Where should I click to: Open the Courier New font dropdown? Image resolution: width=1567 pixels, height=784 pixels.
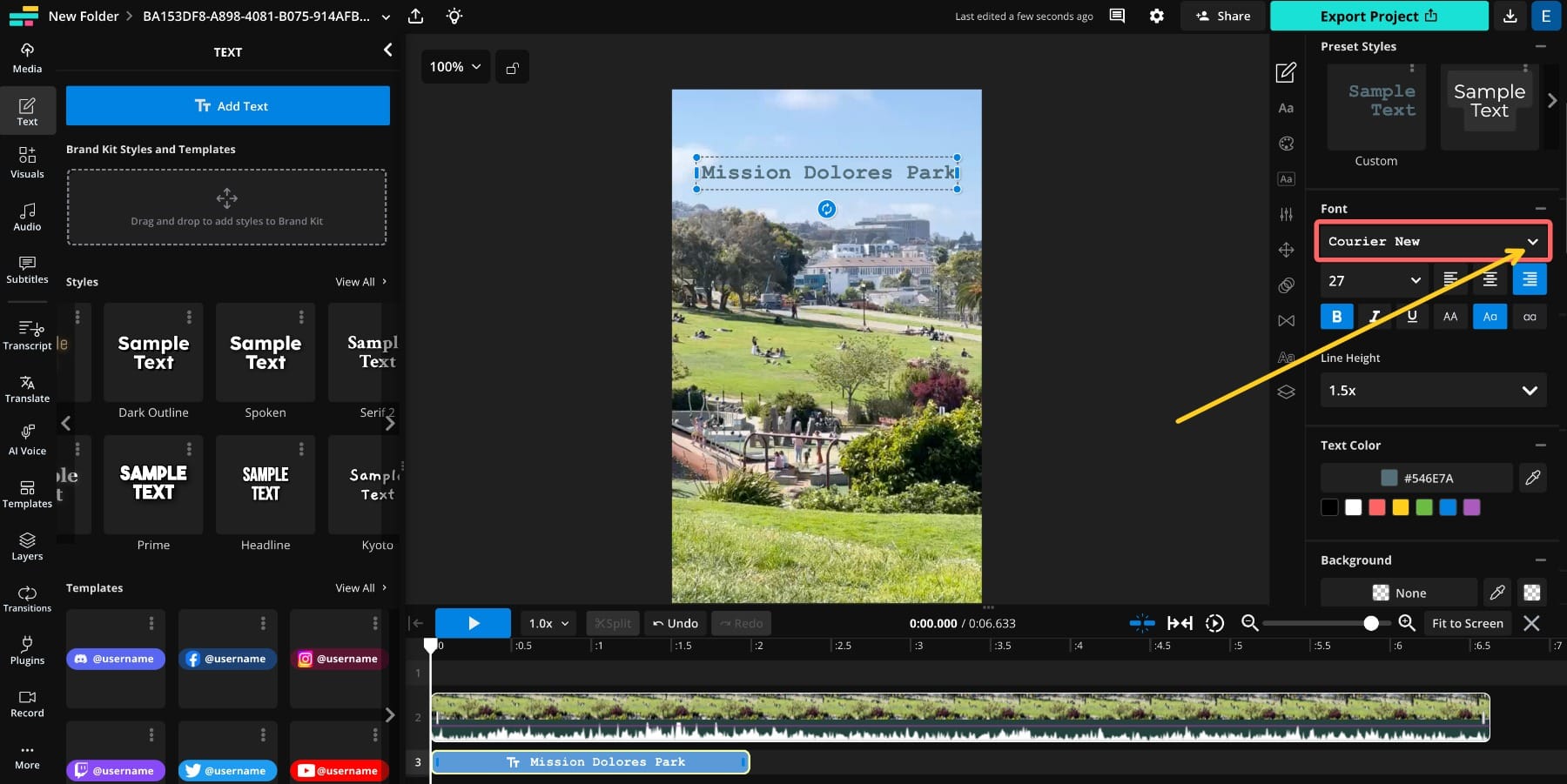pyautogui.click(x=1432, y=242)
